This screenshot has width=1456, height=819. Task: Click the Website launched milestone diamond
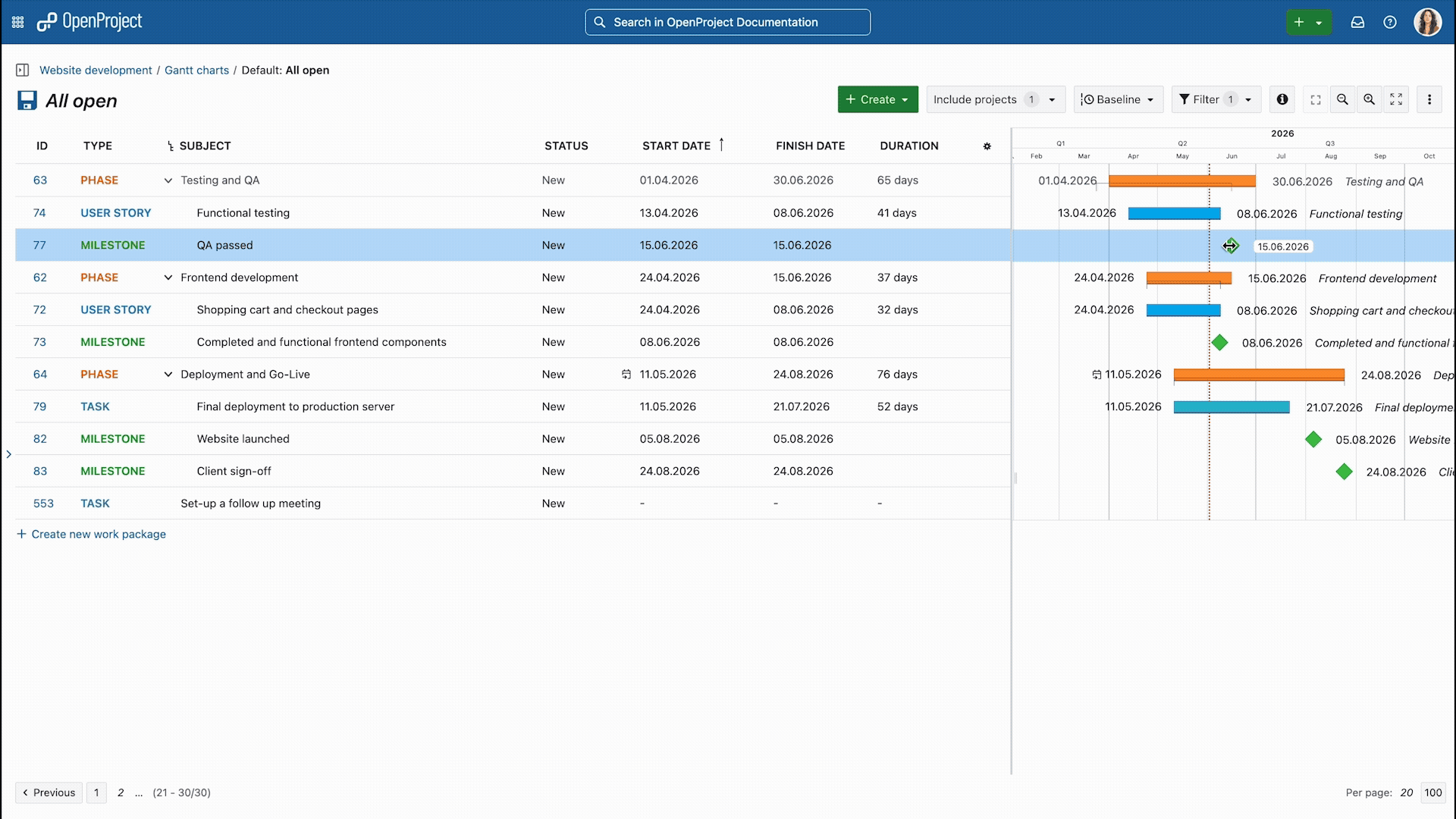(1313, 440)
